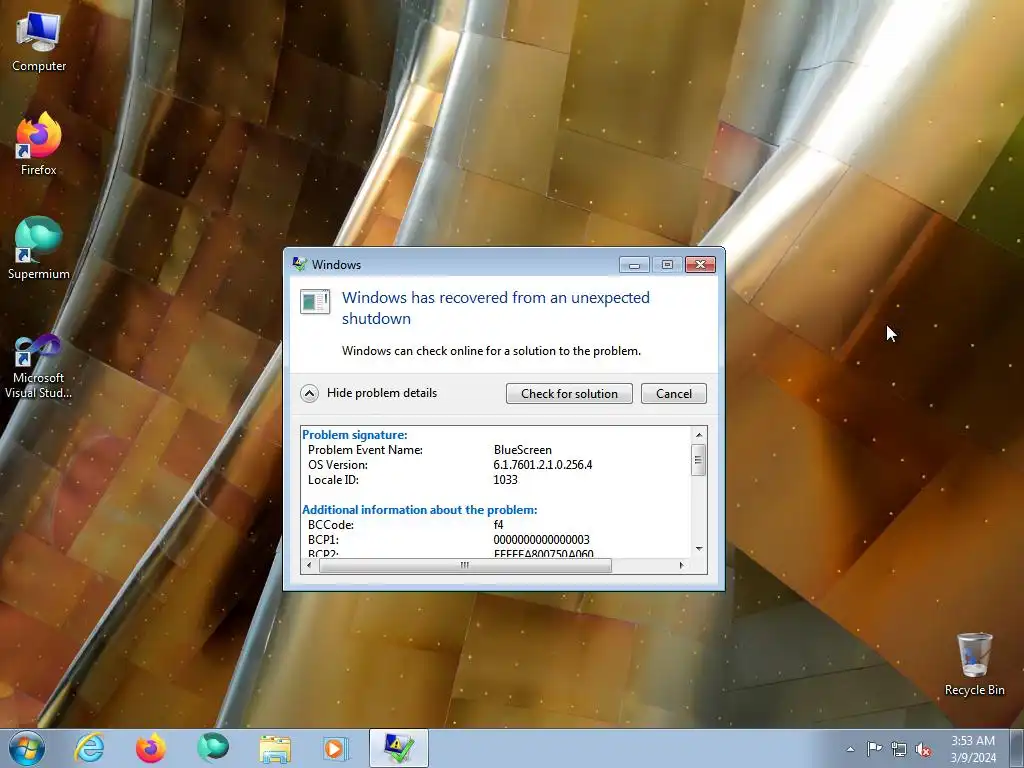1024x768 pixels.
Task: Click the 'BlueScreen' event name value
Action: coord(522,450)
